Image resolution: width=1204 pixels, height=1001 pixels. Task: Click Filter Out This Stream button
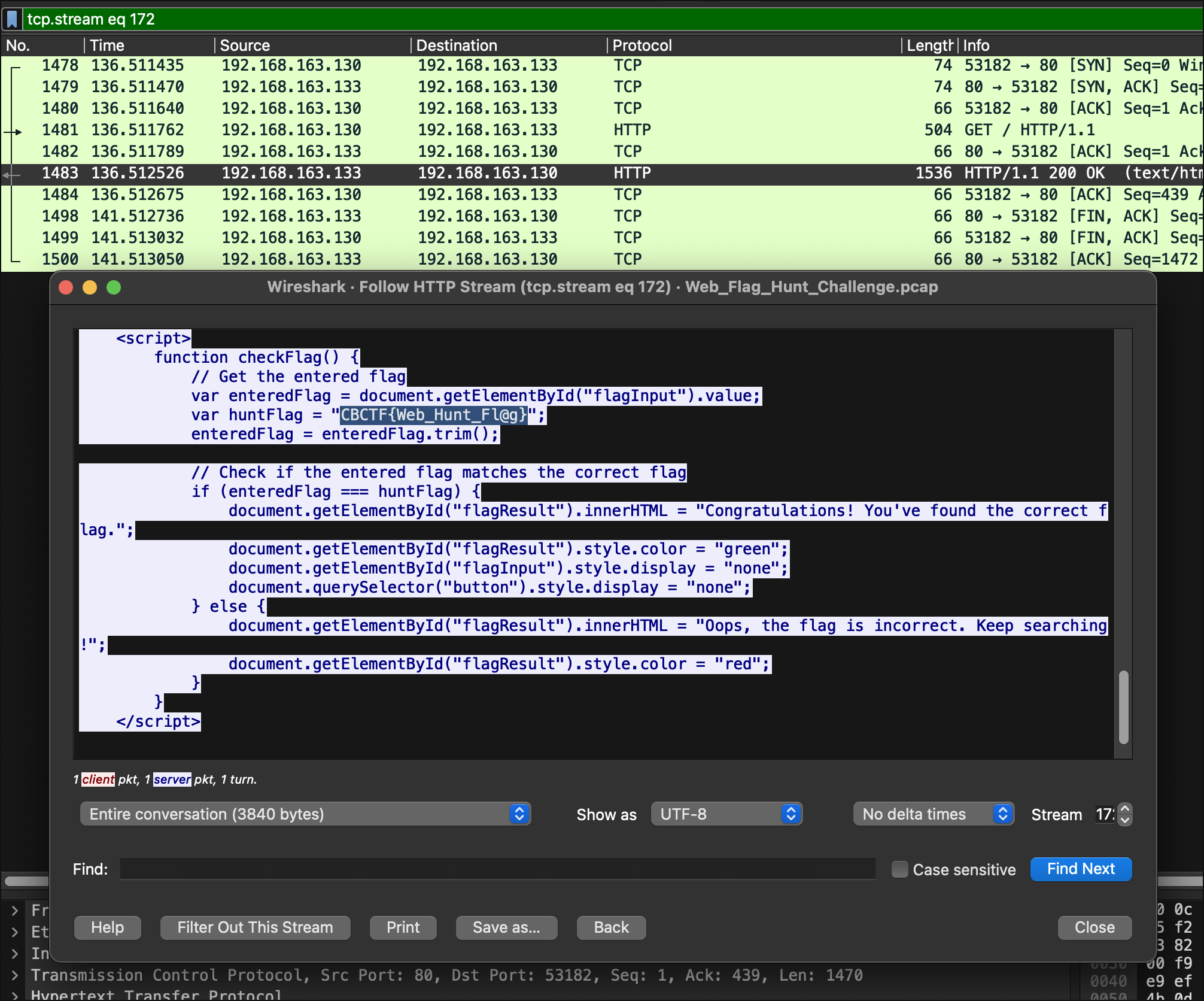coord(255,927)
